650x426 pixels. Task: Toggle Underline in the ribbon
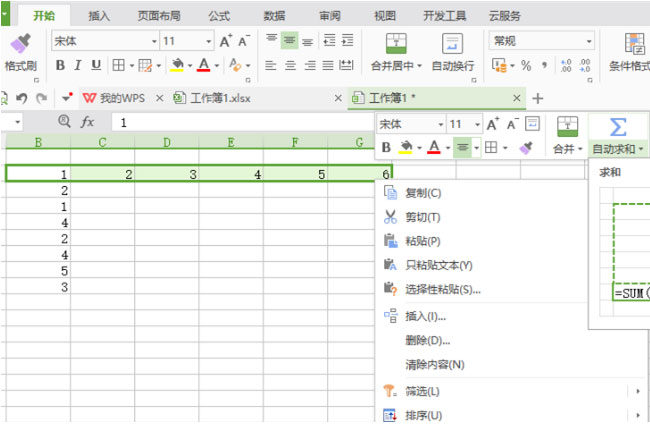click(96, 65)
